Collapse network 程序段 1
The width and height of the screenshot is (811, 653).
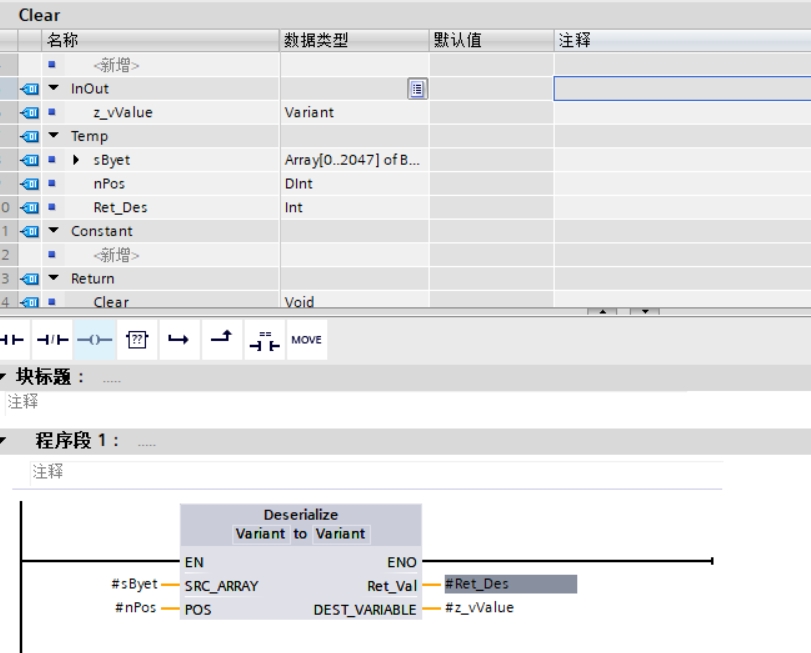[5, 441]
